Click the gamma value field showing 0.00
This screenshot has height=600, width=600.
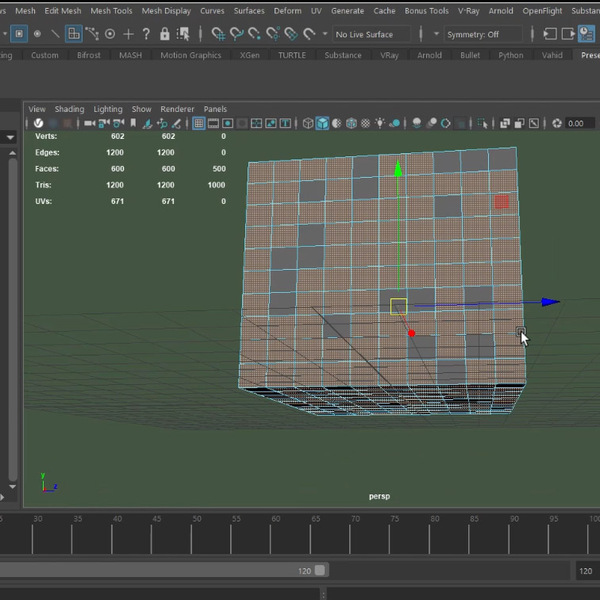click(x=578, y=123)
